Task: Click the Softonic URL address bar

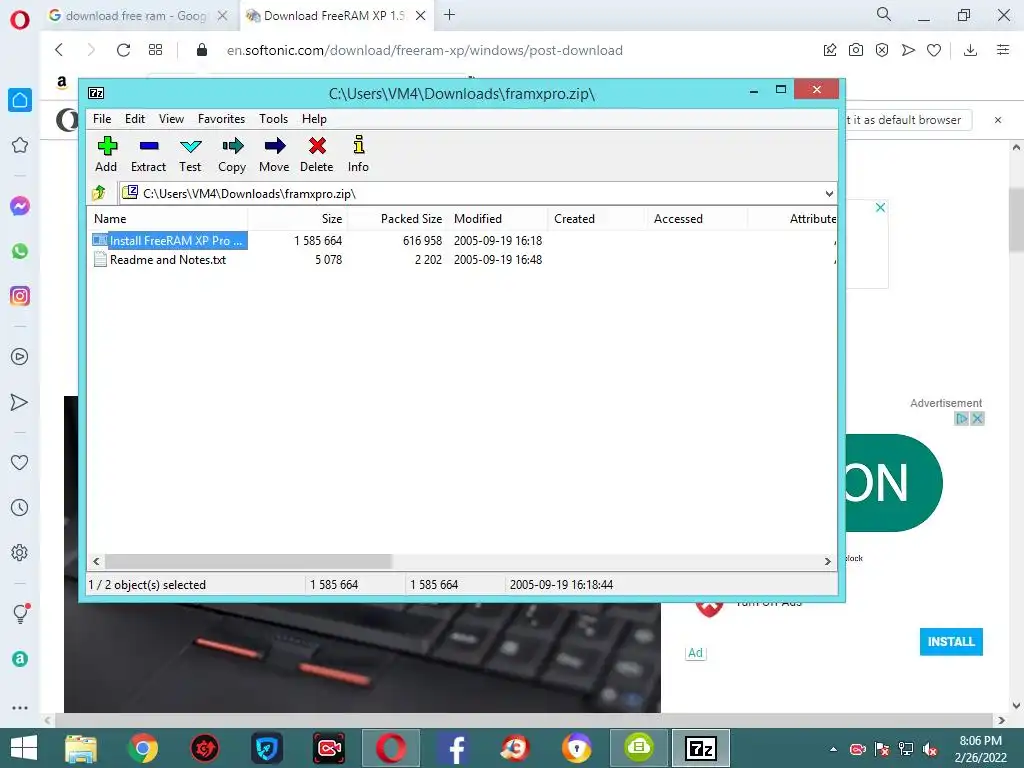Action: pyautogui.click(x=424, y=50)
